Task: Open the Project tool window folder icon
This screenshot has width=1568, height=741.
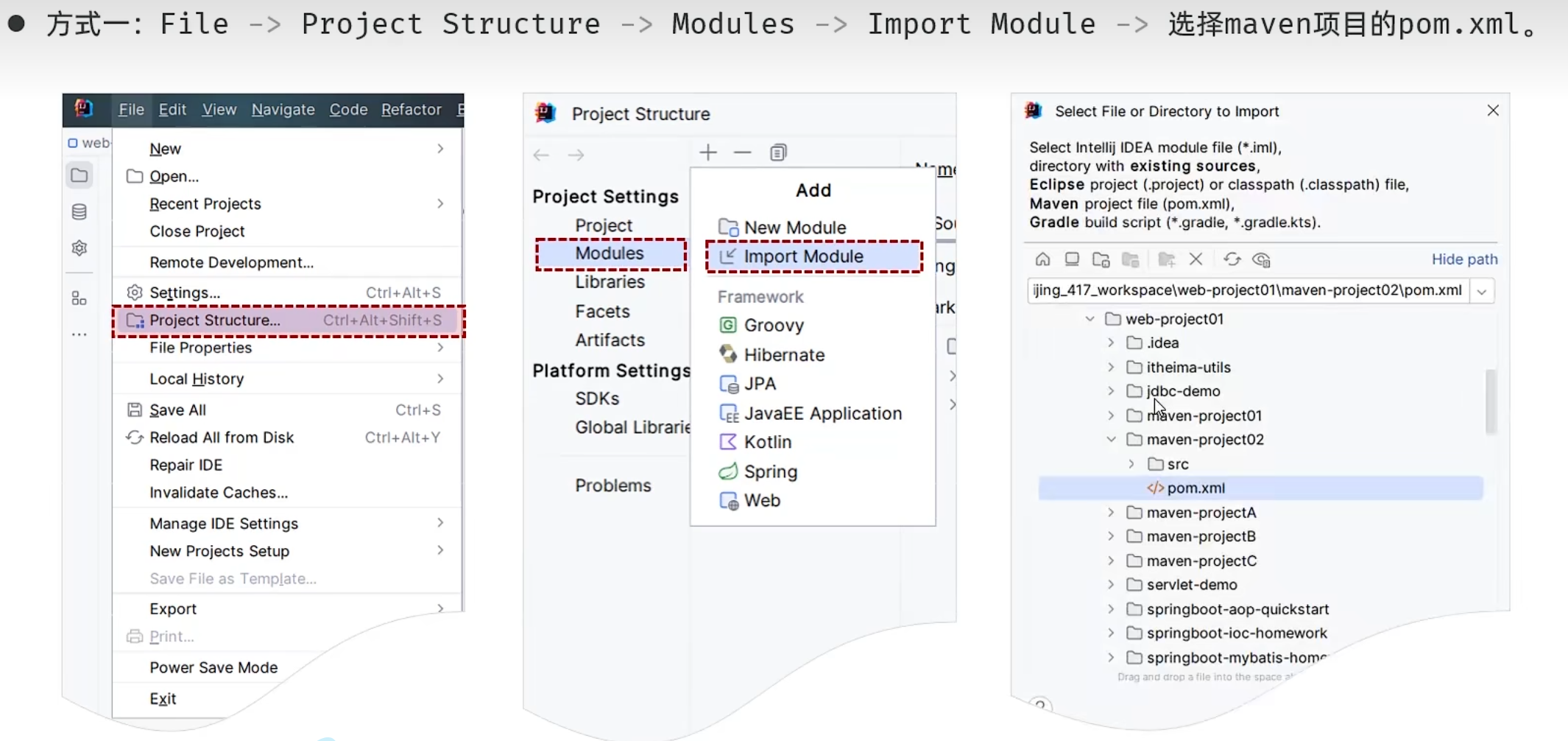Action: (x=80, y=175)
